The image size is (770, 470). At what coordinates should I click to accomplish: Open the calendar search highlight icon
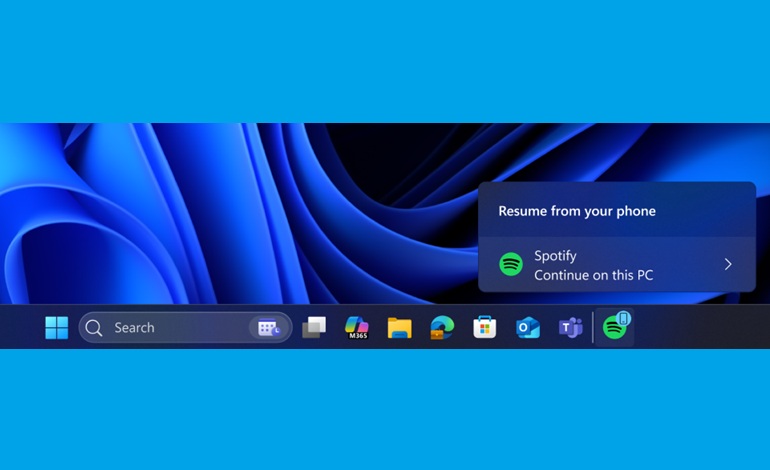[x=269, y=328]
